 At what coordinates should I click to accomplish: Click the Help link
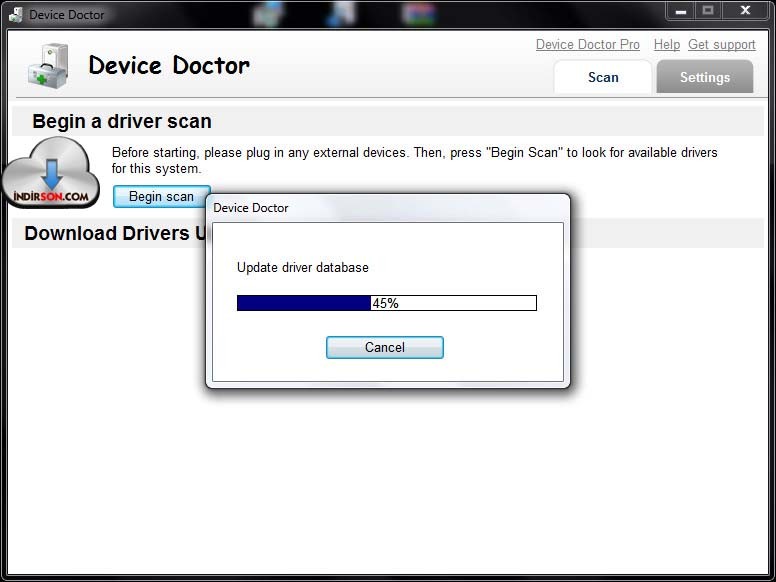pyautogui.click(x=667, y=45)
